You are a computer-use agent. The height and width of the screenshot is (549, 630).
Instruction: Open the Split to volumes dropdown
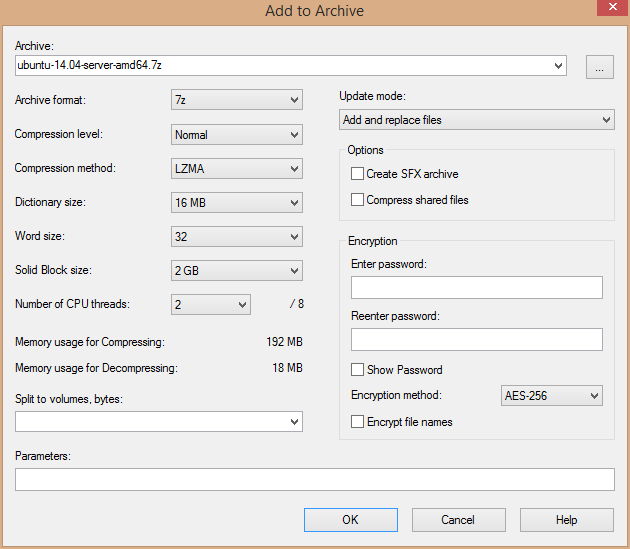pos(159,422)
